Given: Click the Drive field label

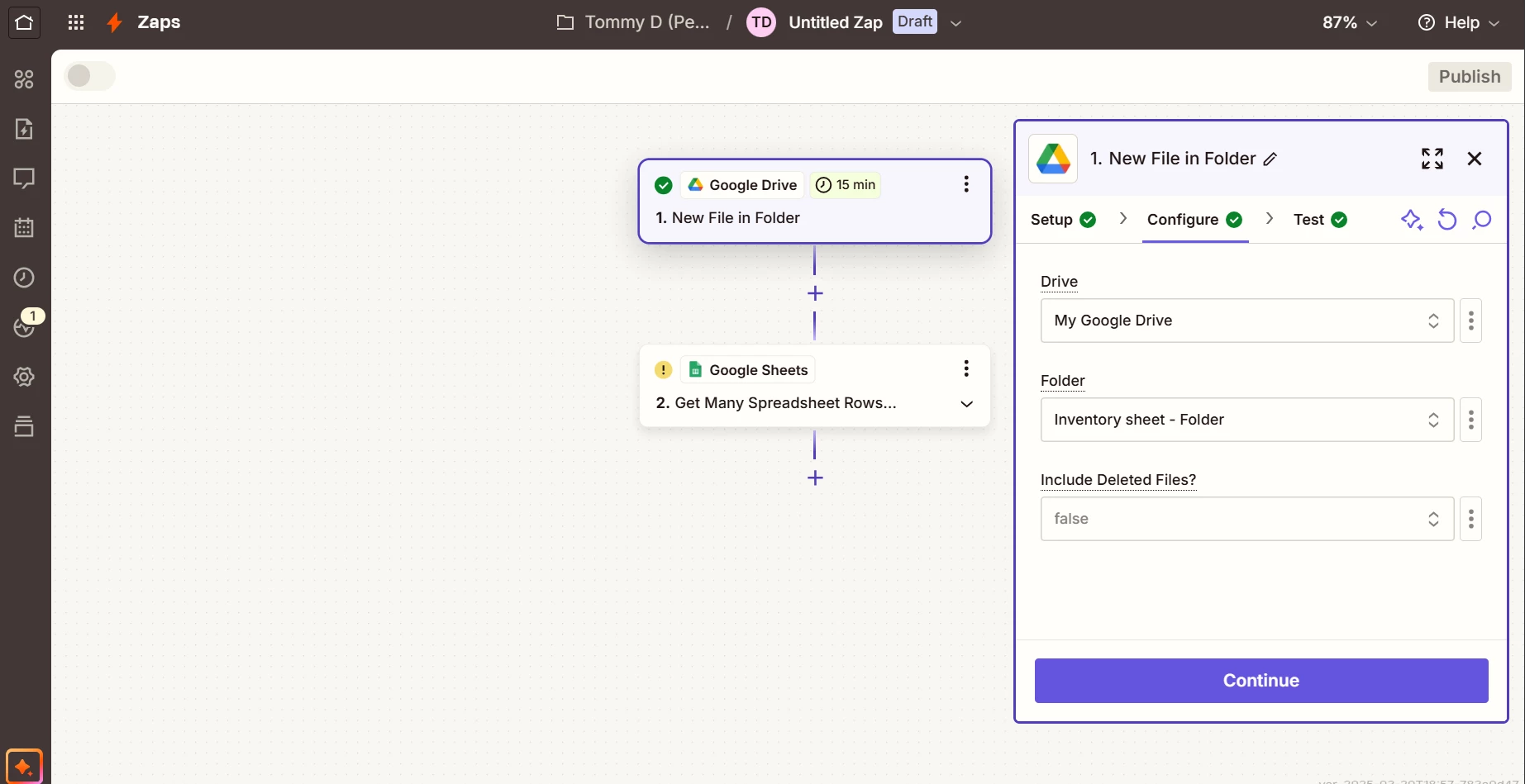Looking at the screenshot, I should coord(1059,282).
